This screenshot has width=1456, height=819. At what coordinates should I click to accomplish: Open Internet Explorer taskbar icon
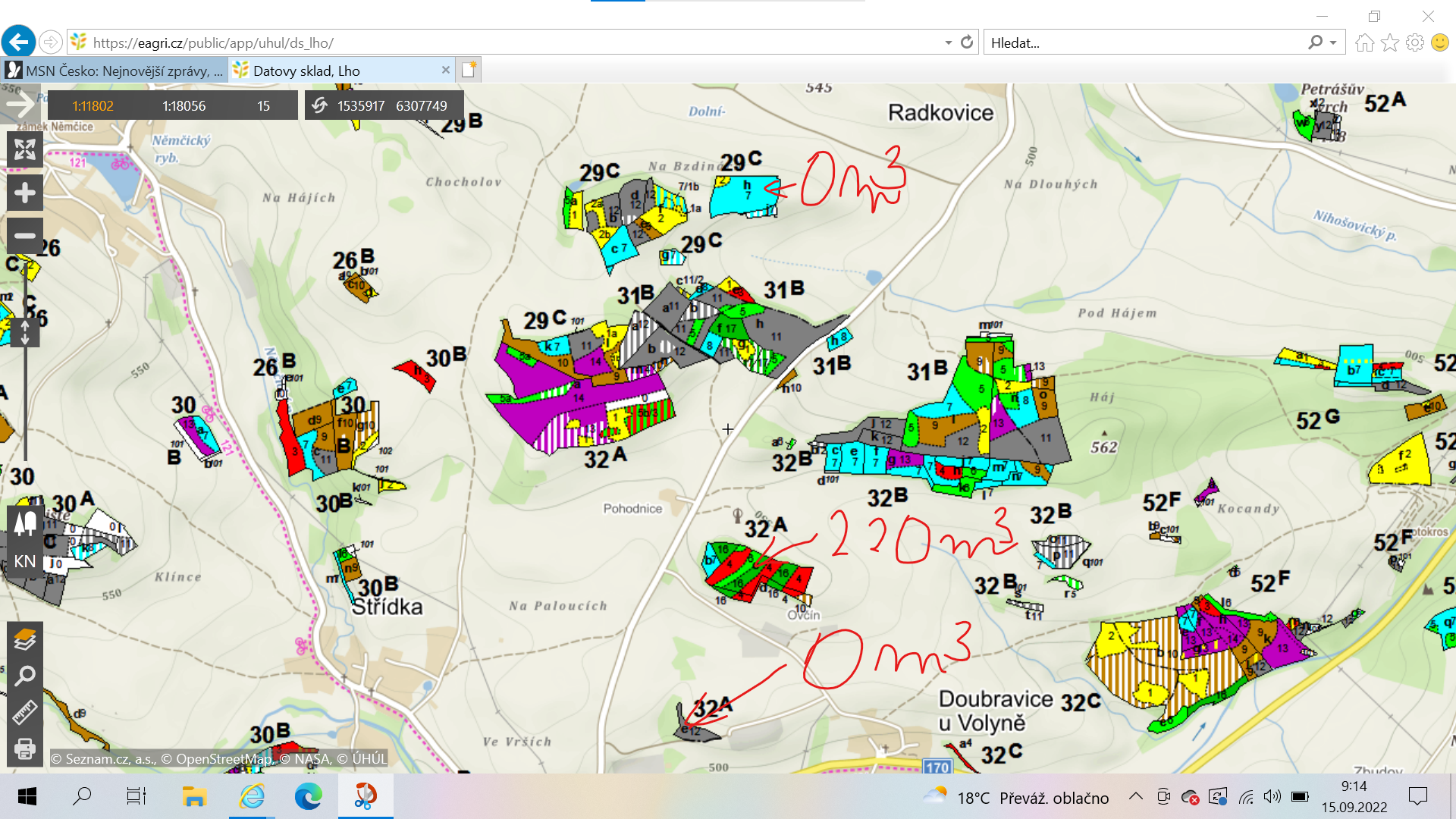click(252, 797)
